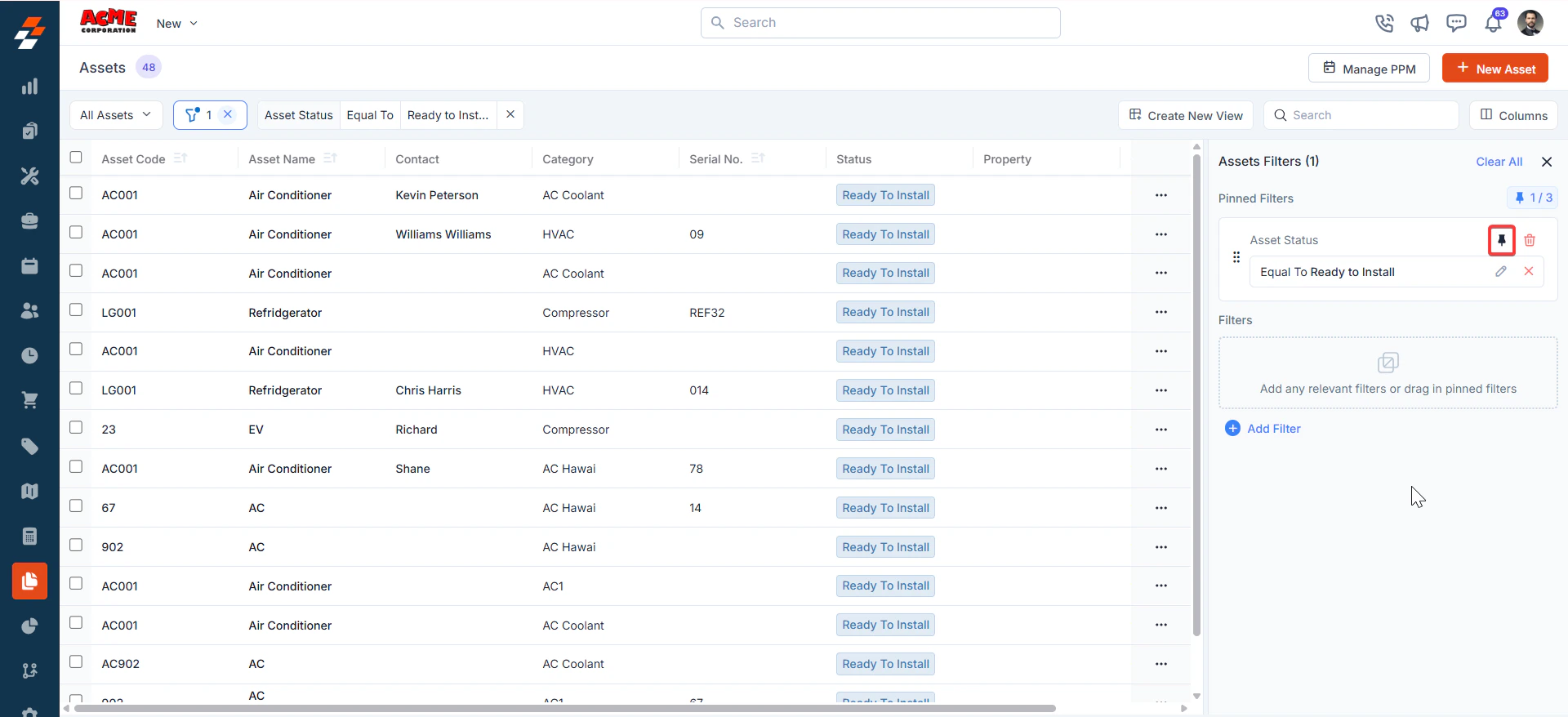Click the Equal To operator chip
The width and height of the screenshot is (1568, 717).
(370, 115)
